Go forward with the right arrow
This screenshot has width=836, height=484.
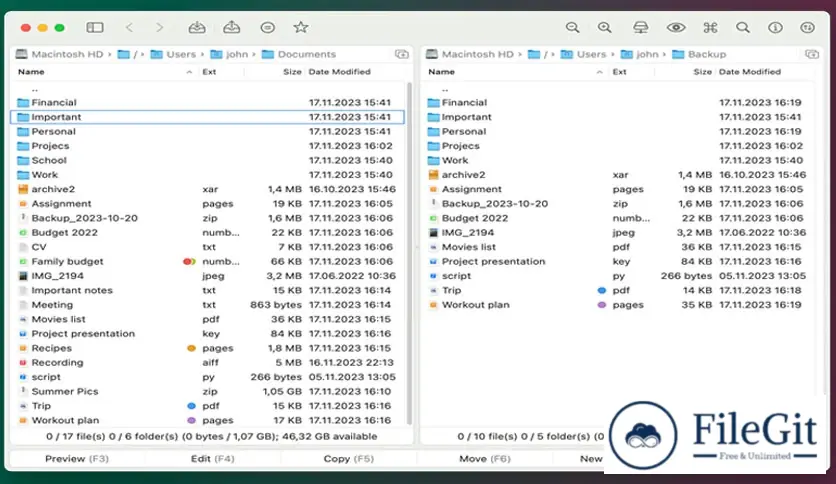click(x=159, y=27)
